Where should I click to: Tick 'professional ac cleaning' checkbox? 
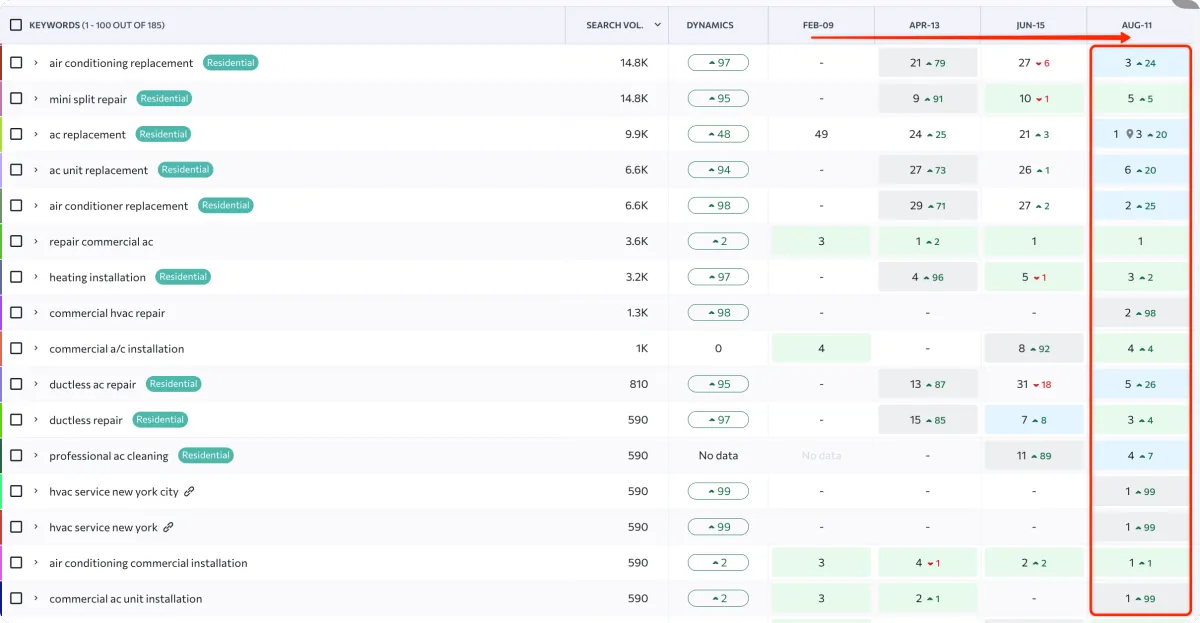(x=16, y=456)
